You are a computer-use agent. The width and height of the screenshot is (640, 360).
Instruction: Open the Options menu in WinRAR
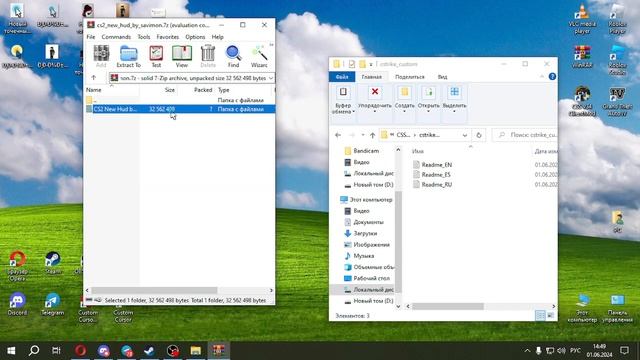(195, 37)
